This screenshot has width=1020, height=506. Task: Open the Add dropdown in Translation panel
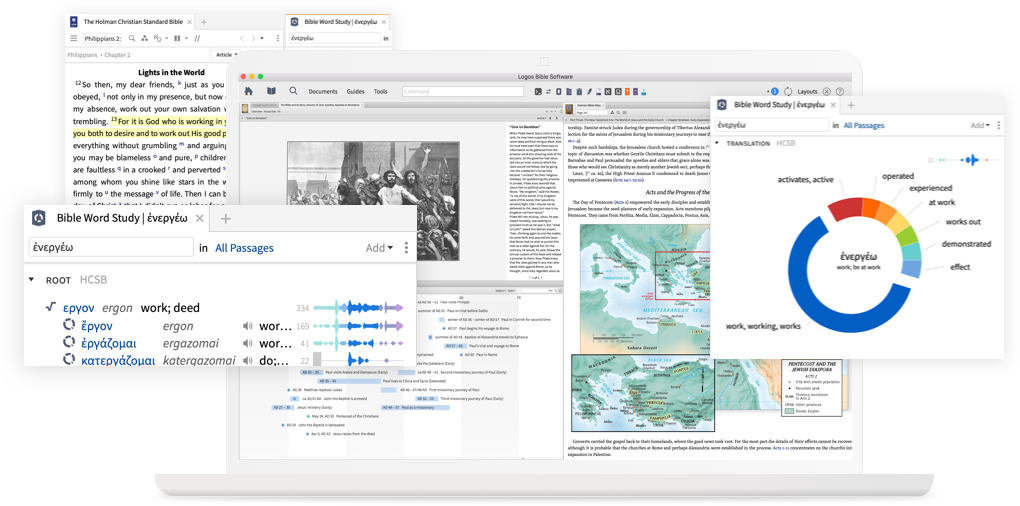tap(980, 125)
